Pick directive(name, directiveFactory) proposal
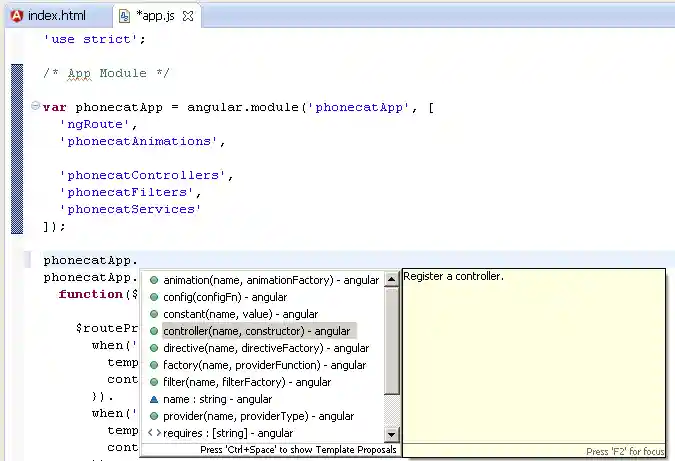The image size is (675, 461). click(266, 348)
